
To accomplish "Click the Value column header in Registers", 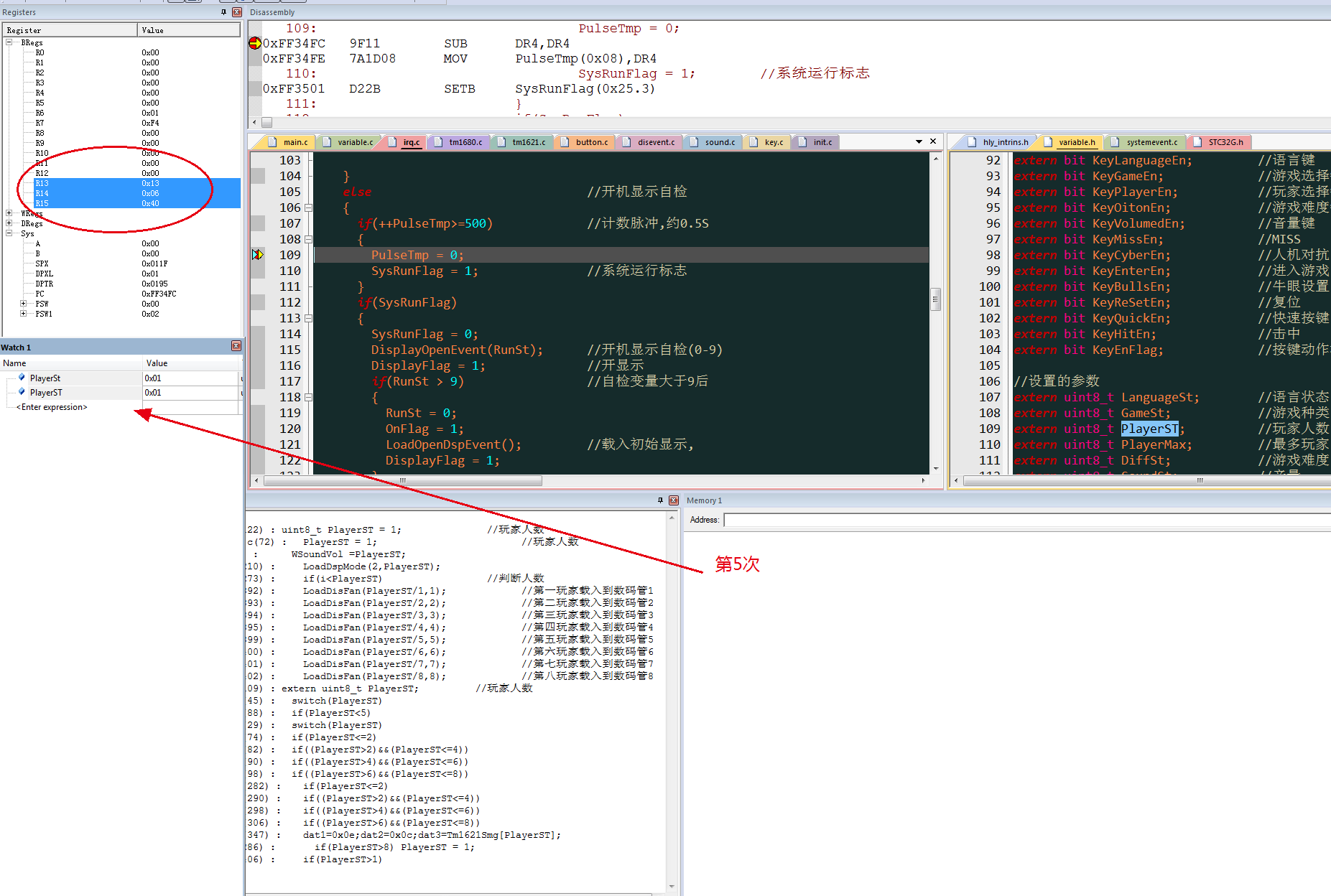I will (x=189, y=30).
